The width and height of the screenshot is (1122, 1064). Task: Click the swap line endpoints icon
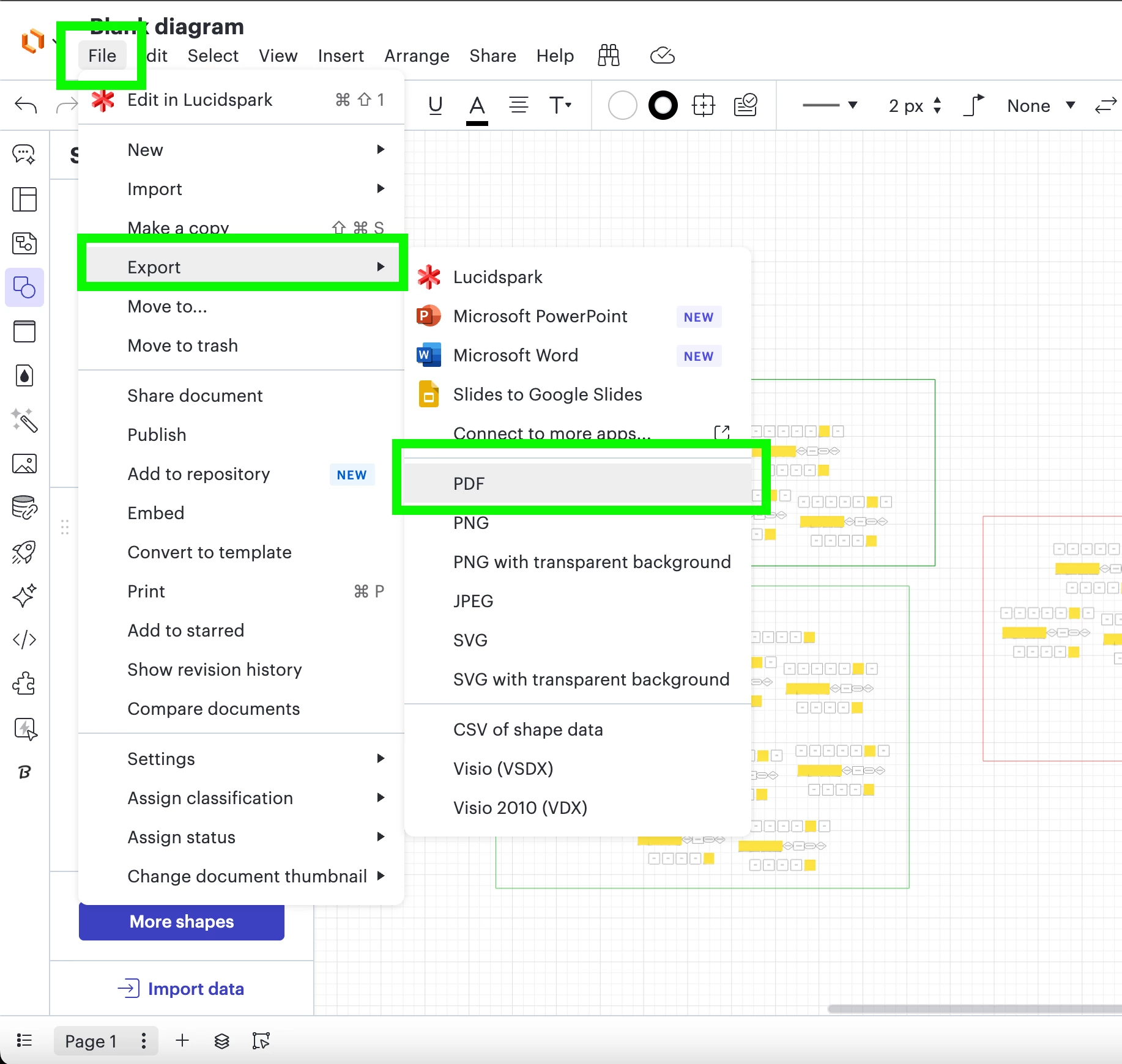click(1106, 105)
